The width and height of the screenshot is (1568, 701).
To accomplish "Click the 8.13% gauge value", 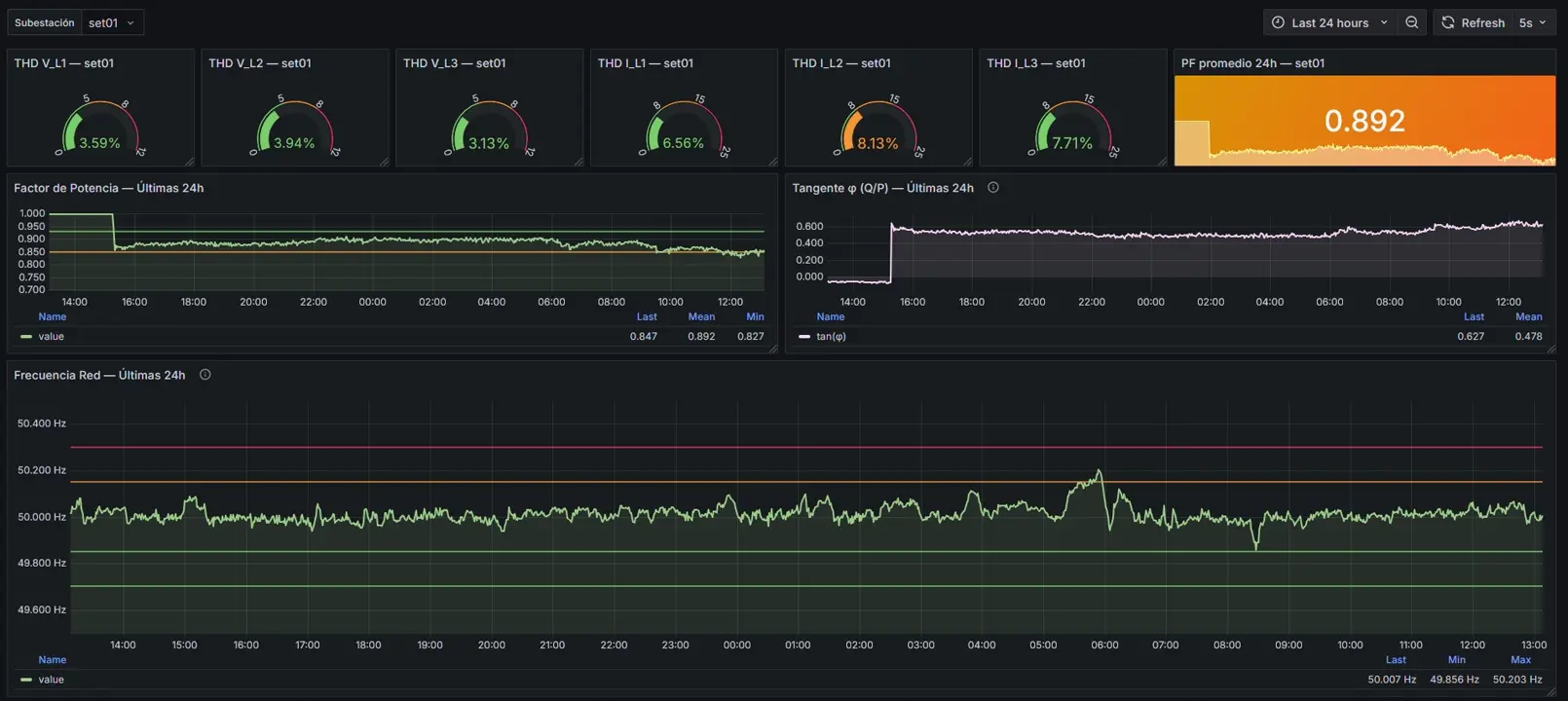I will coord(877,143).
